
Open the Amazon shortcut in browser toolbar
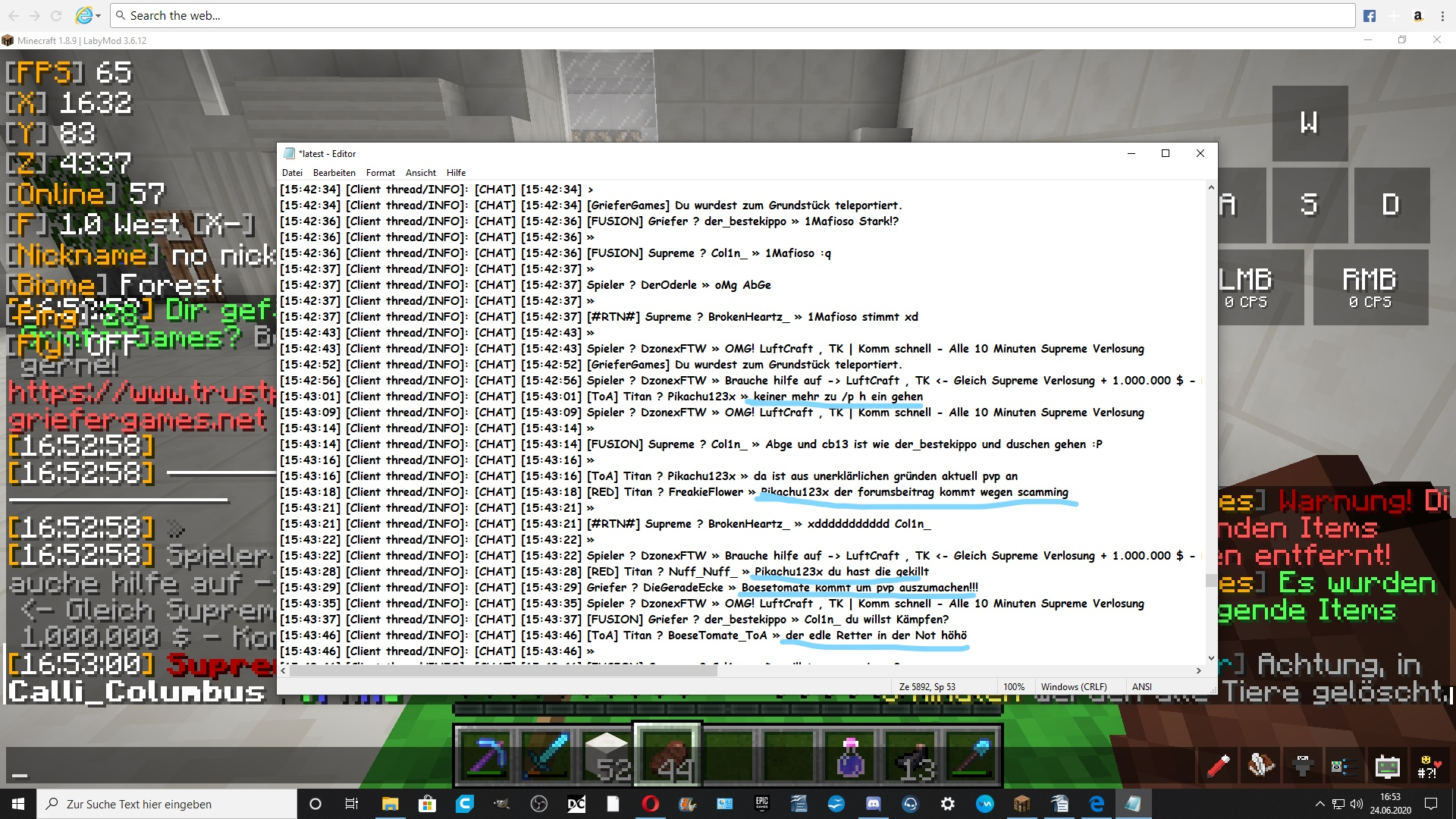(1417, 16)
